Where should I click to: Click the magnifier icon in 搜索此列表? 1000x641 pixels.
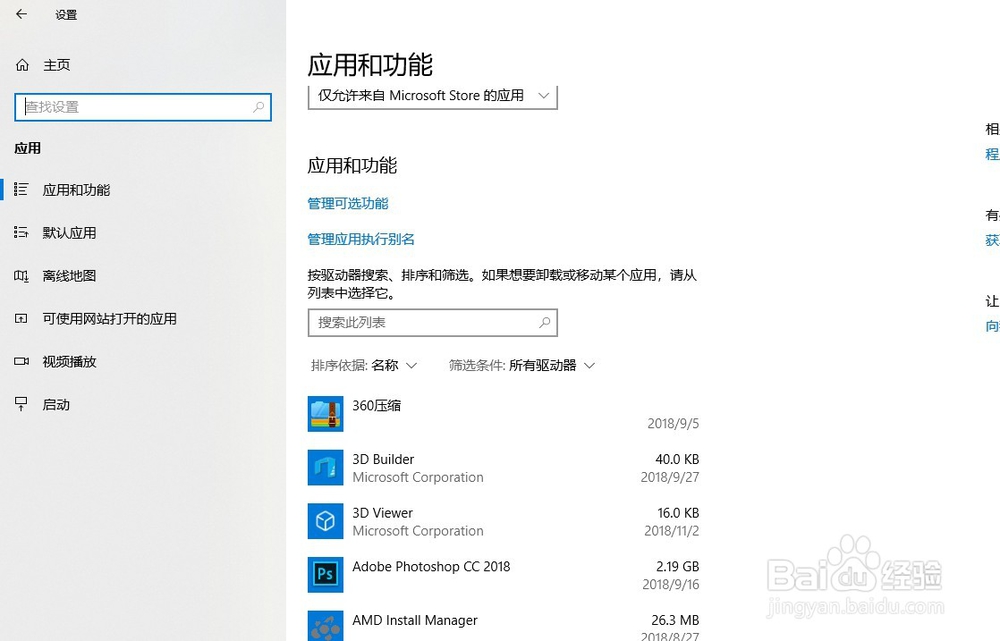[544, 322]
